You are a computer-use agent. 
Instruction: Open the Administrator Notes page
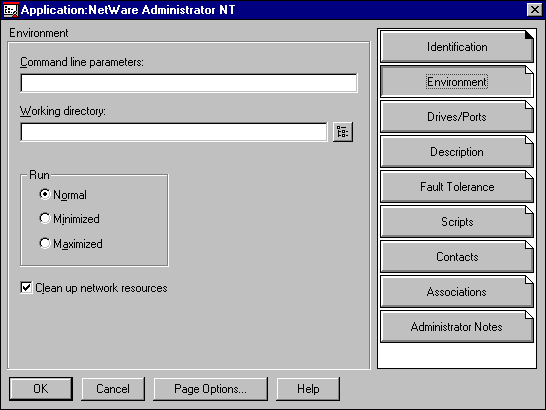(x=457, y=327)
